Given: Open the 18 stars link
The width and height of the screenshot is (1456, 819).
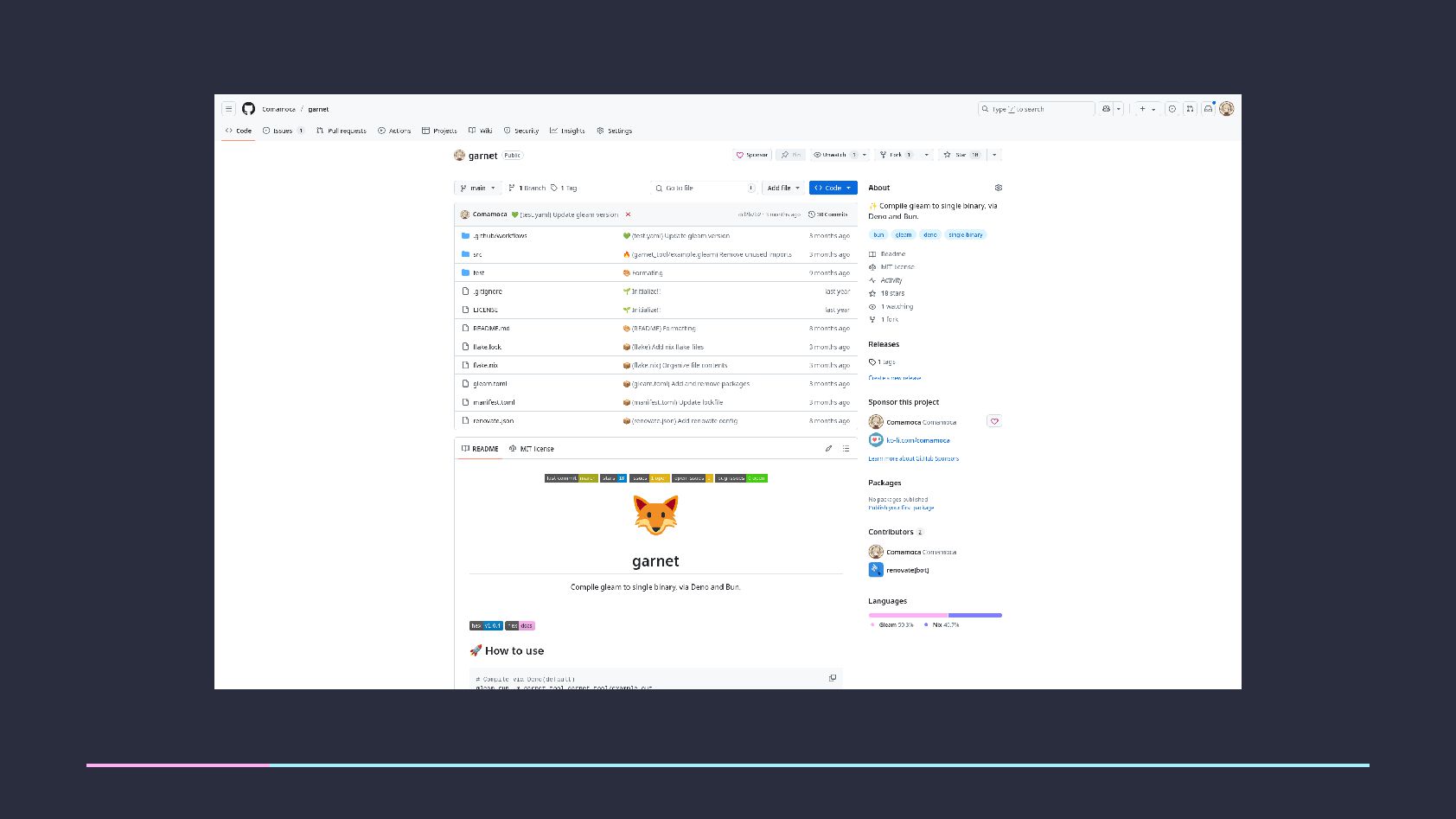Looking at the screenshot, I should point(892,293).
